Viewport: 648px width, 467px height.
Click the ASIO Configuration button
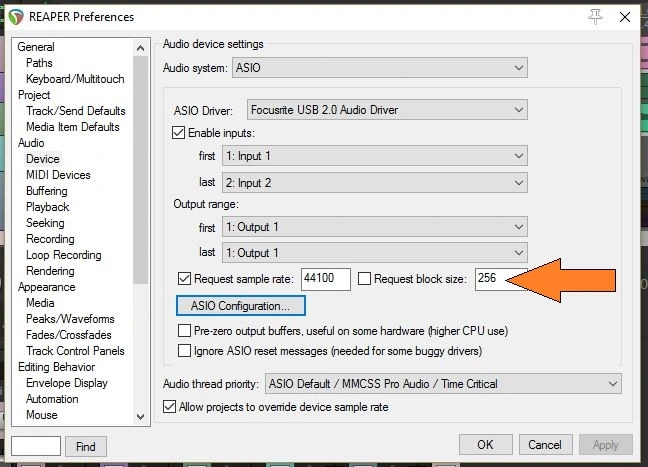tap(241, 305)
